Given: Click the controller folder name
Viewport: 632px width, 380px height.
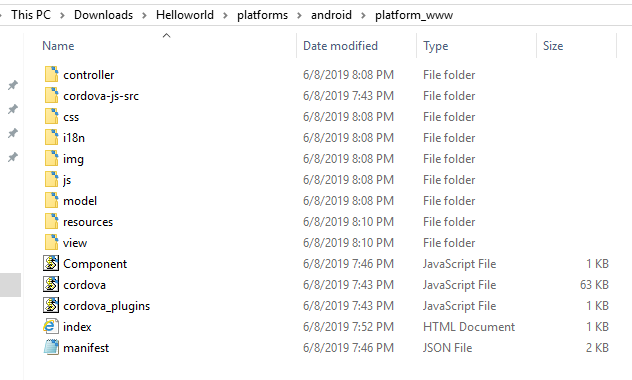Looking at the screenshot, I should 89,75.
